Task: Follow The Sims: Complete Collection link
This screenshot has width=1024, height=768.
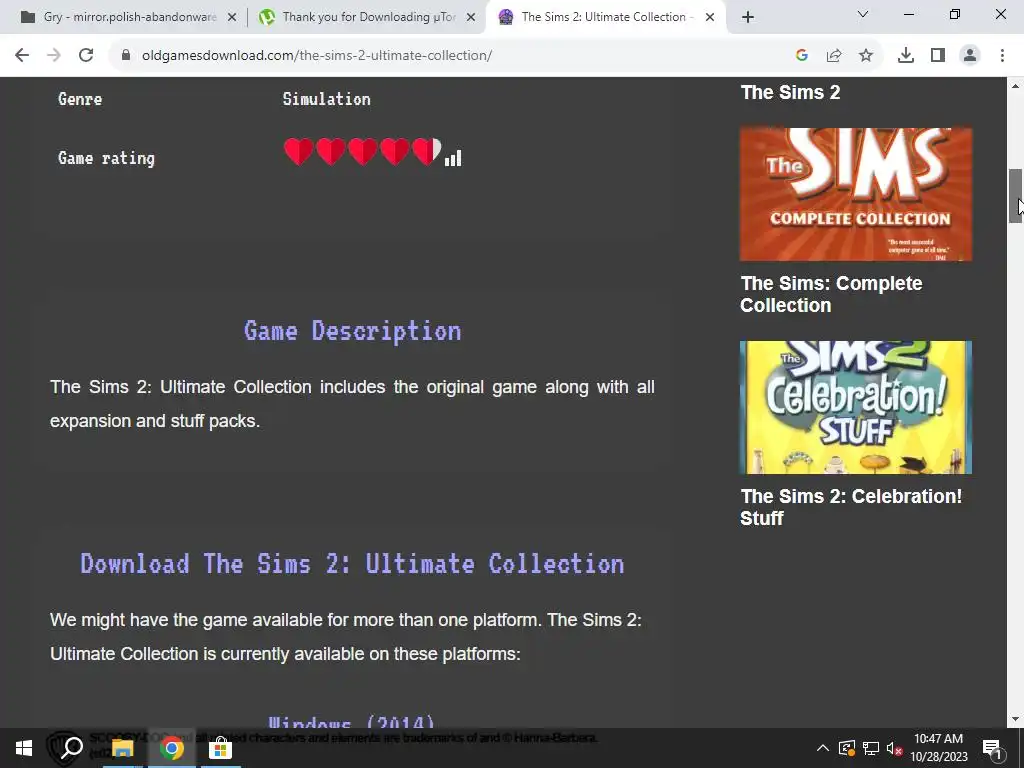Action: (x=831, y=294)
